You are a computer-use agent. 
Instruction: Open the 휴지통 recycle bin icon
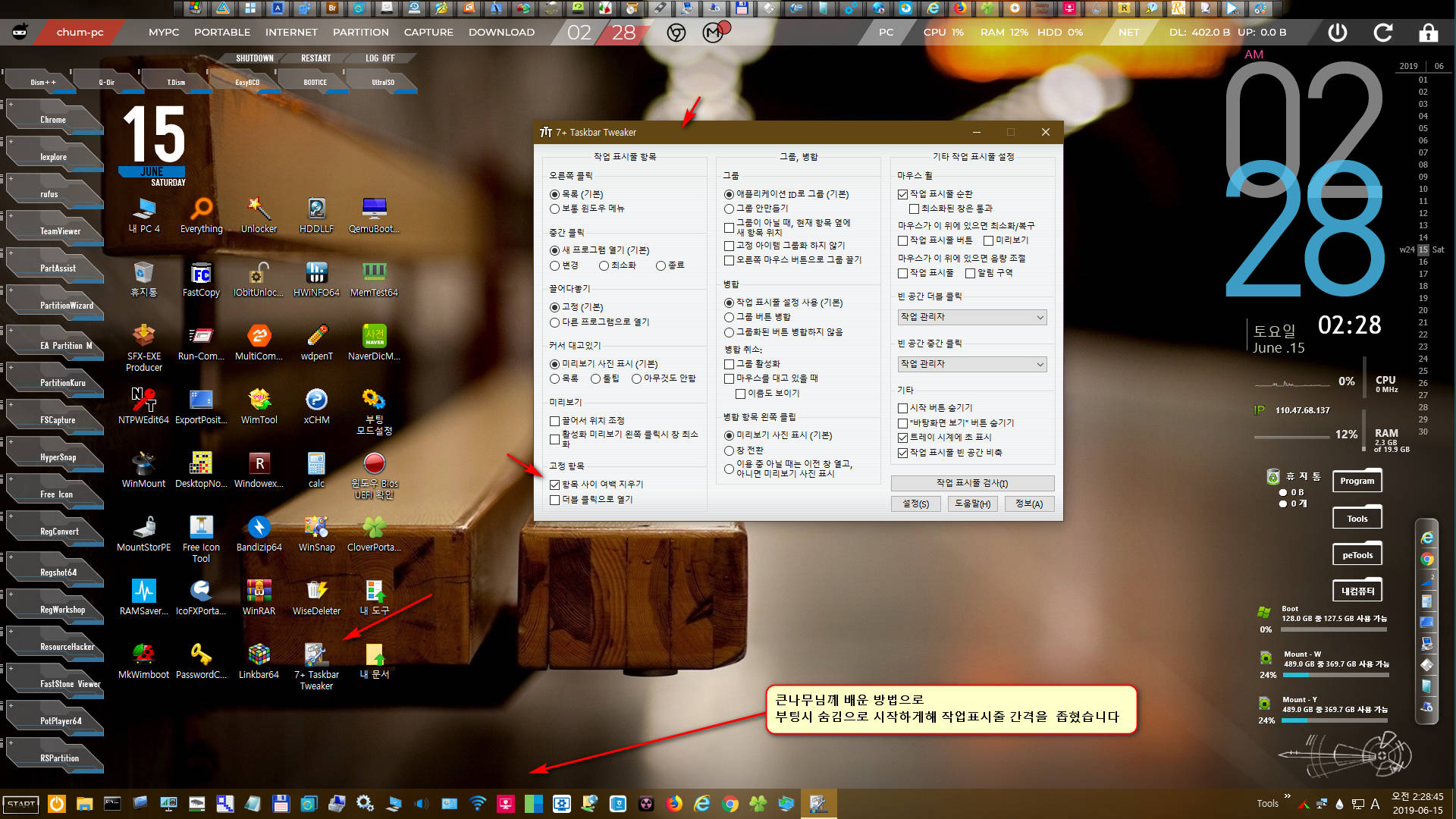click(144, 279)
